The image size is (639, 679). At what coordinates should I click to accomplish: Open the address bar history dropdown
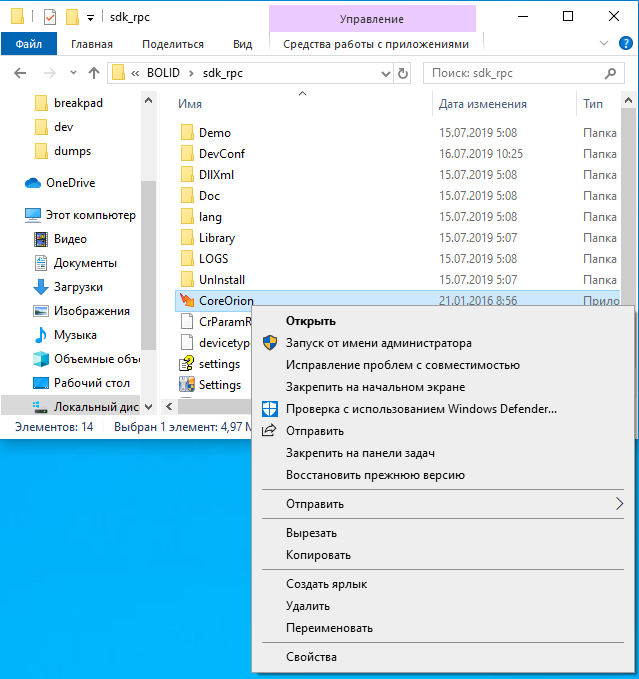[x=386, y=74]
